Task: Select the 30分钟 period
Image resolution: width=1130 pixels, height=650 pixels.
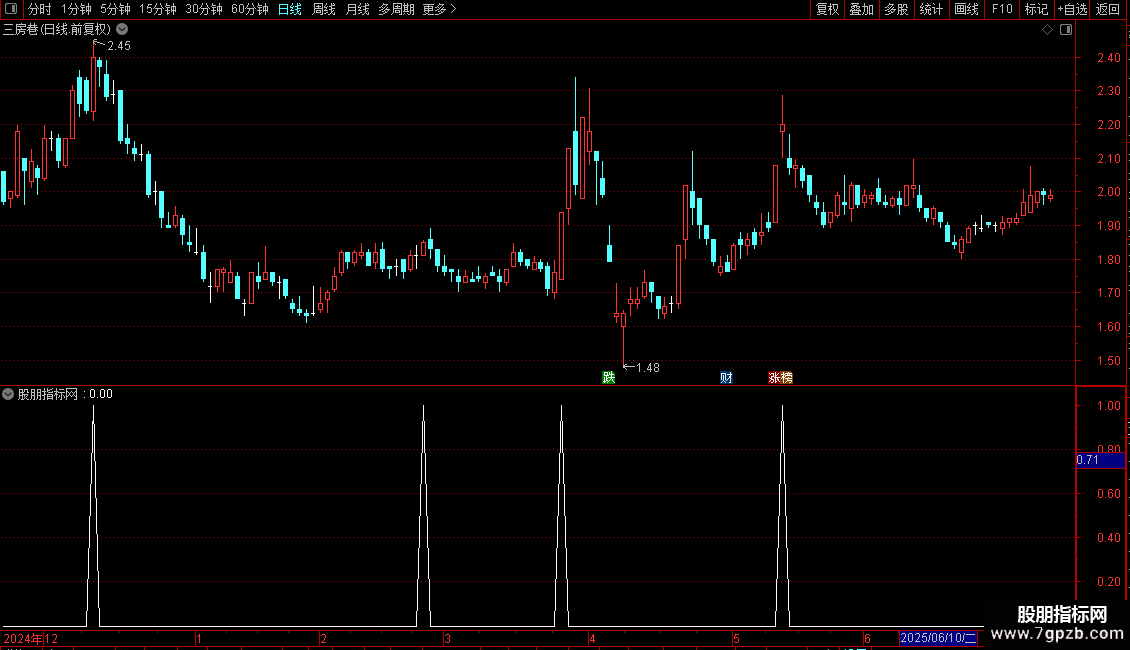Action: (204, 9)
